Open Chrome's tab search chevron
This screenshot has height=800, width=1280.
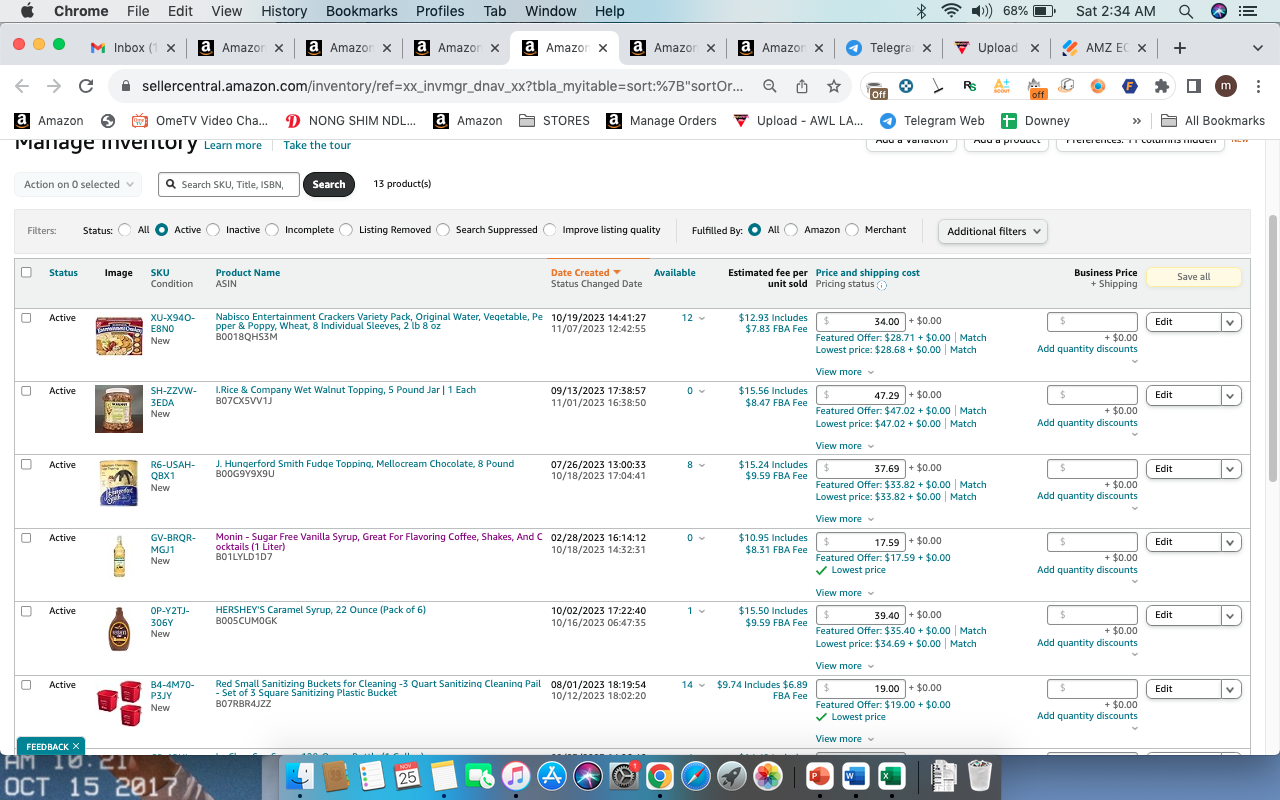pos(1257,48)
